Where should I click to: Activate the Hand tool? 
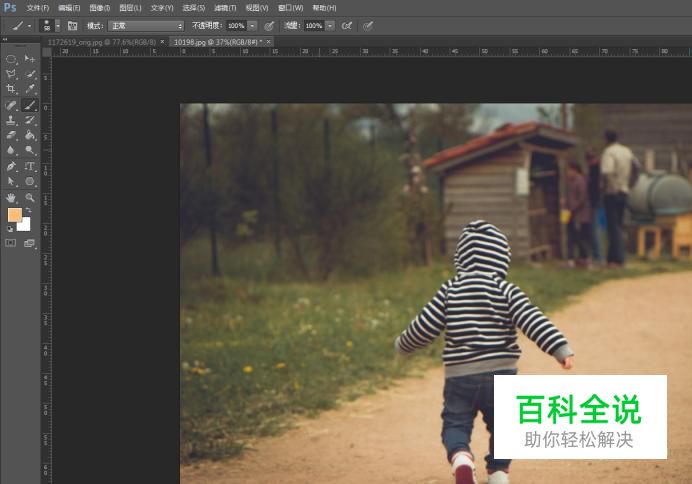tap(12, 197)
